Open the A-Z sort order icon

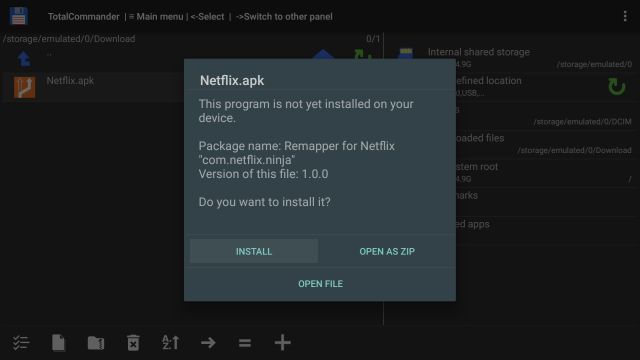coord(170,342)
